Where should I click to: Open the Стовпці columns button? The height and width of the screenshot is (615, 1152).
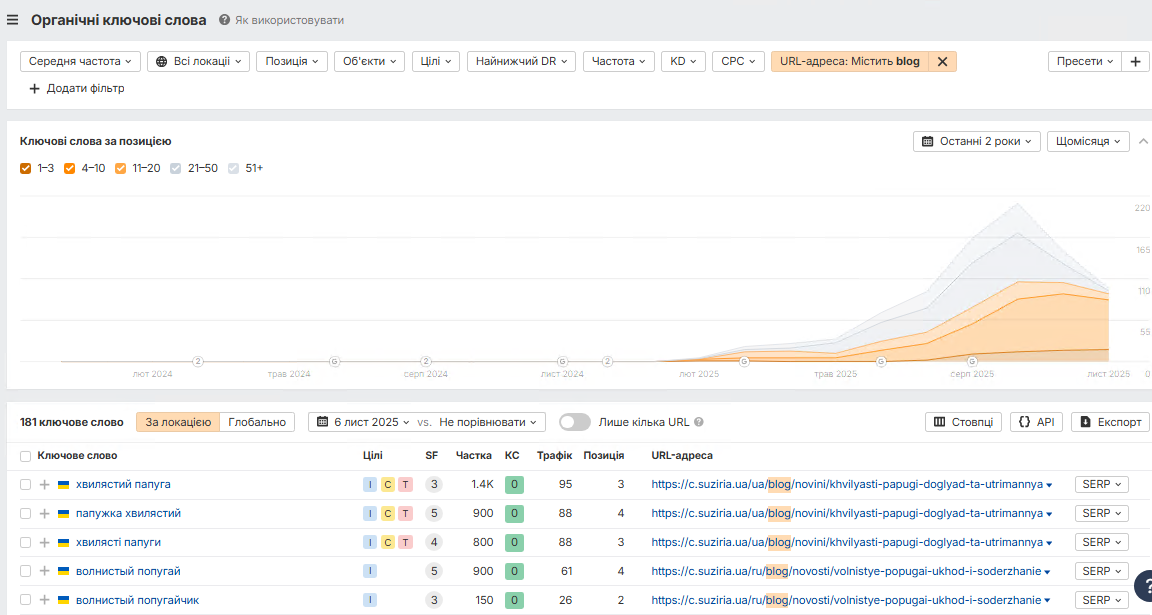963,422
